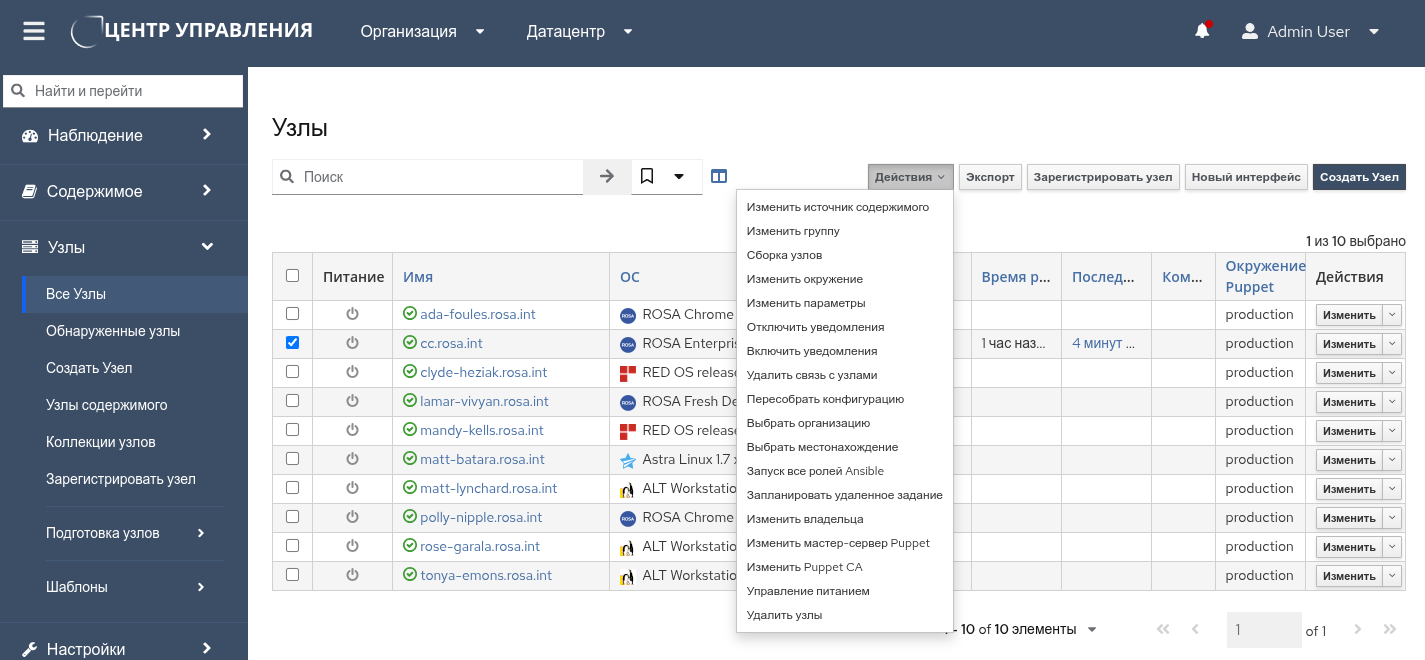The width and height of the screenshot is (1425, 660).
Task: Select 'Удалить узлы' from actions menu
Action: tap(784, 615)
